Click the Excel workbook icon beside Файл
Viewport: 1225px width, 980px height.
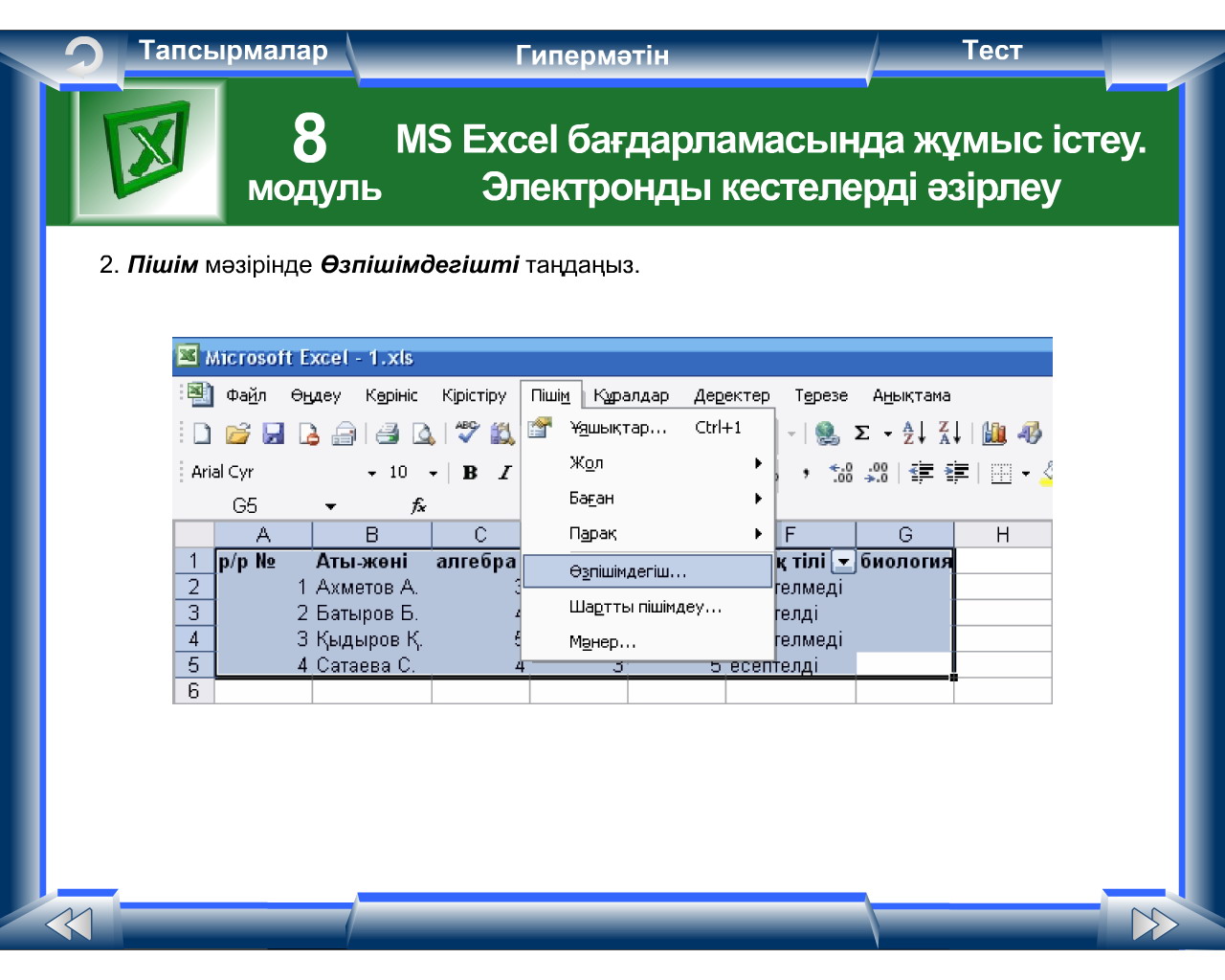pyautogui.click(x=200, y=393)
